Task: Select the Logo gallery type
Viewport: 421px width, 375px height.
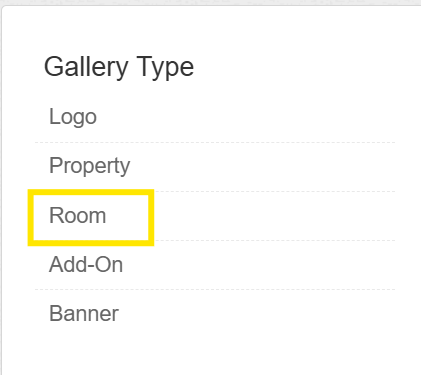Action: pyautogui.click(x=73, y=117)
